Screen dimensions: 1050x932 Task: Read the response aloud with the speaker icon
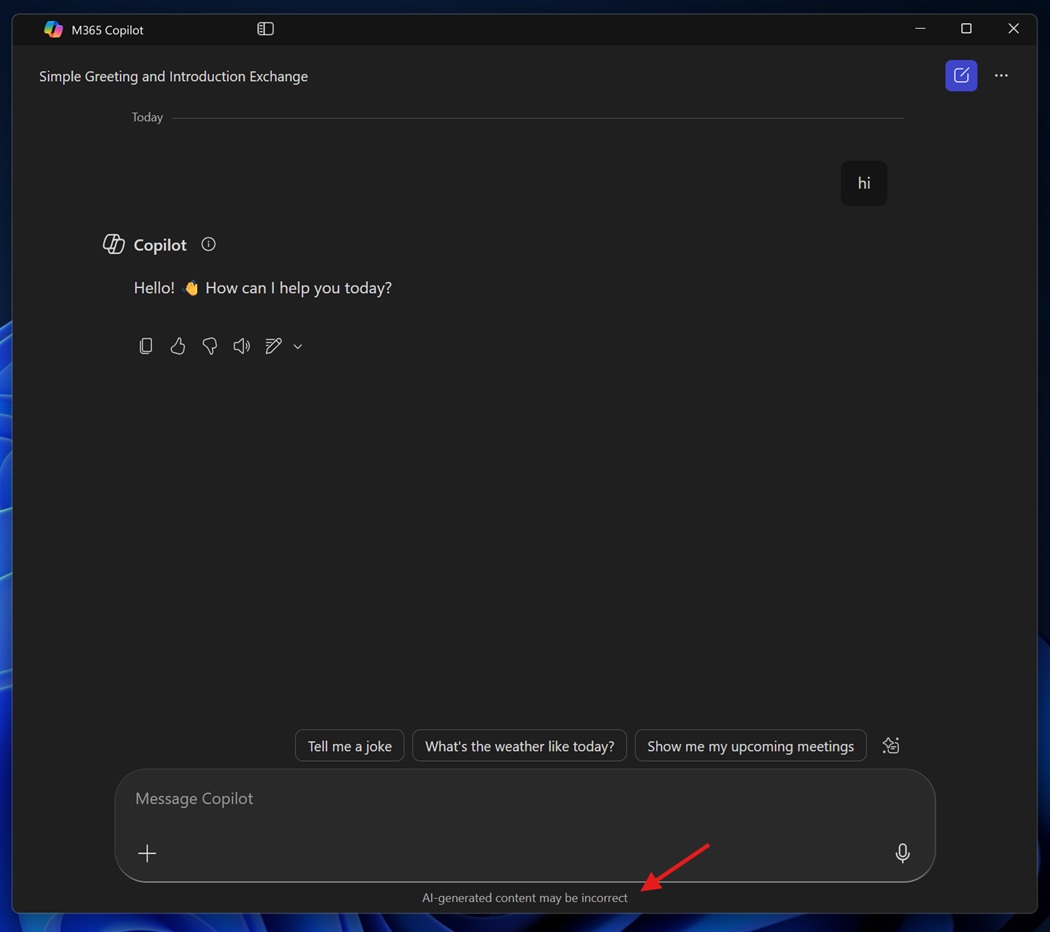tap(242, 345)
